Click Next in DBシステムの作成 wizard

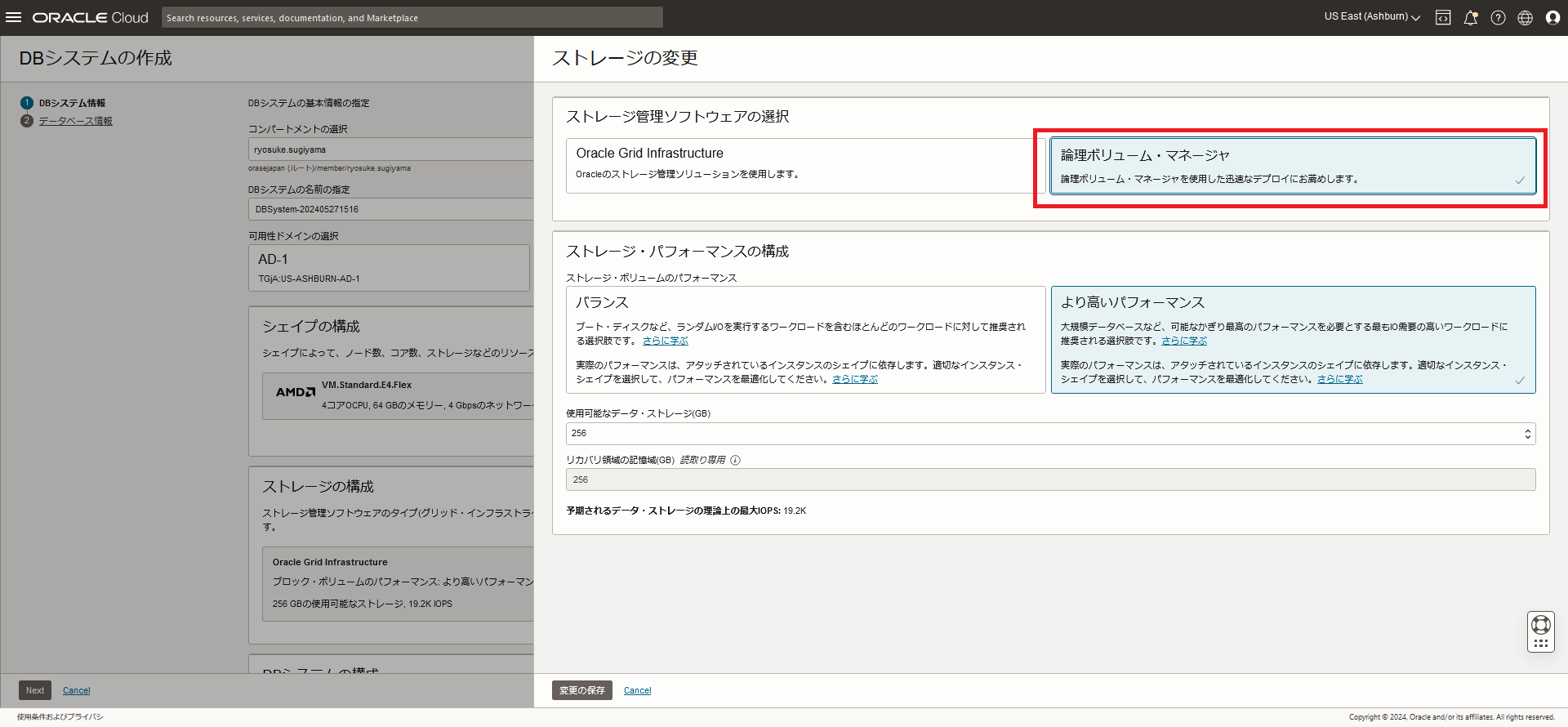click(x=35, y=690)
